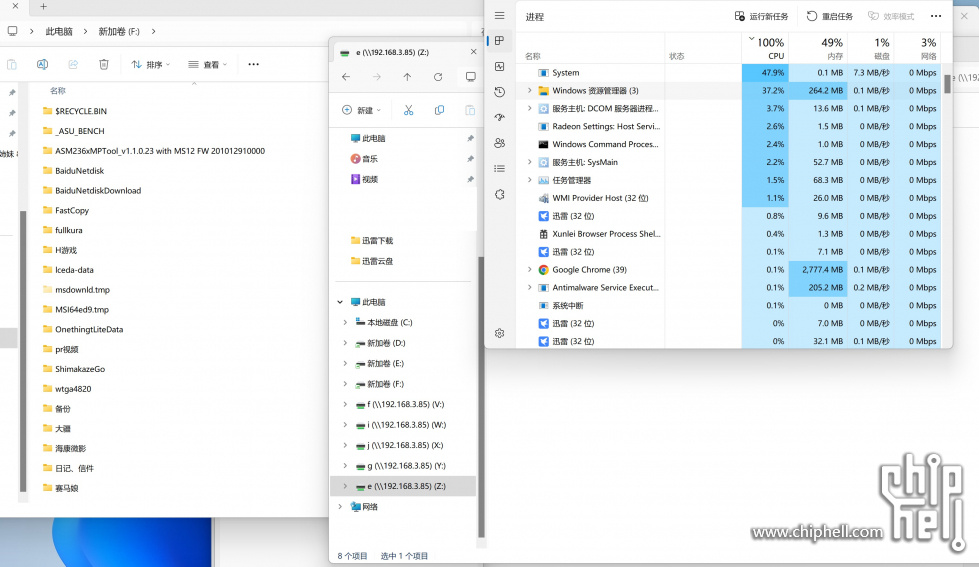Expand Google Chrome (39) process group

pyautogui.click(x=529, y=270)
